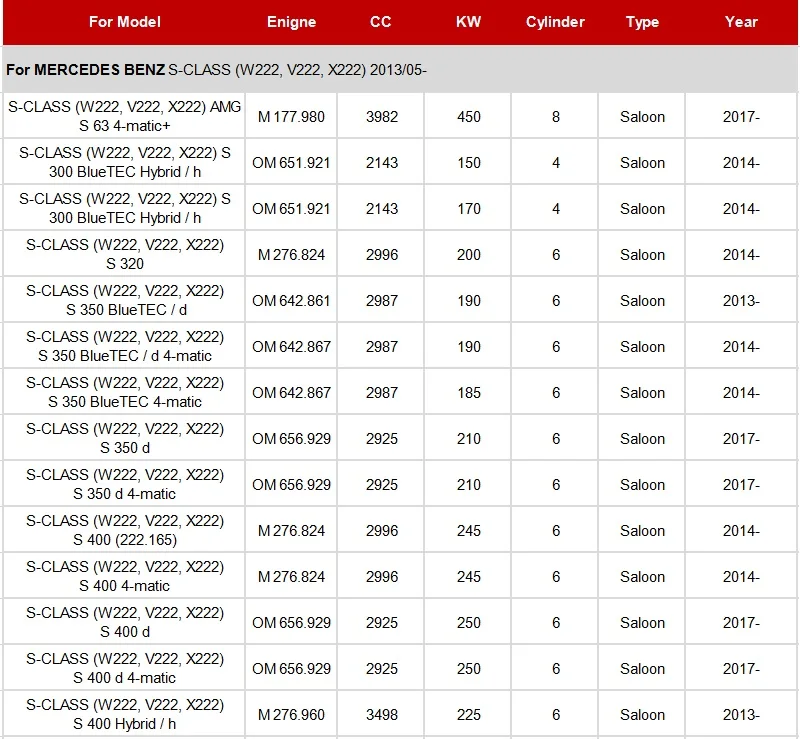Select the 'S 350 BlueTEC 4-matic' model cell

[124, 391]
